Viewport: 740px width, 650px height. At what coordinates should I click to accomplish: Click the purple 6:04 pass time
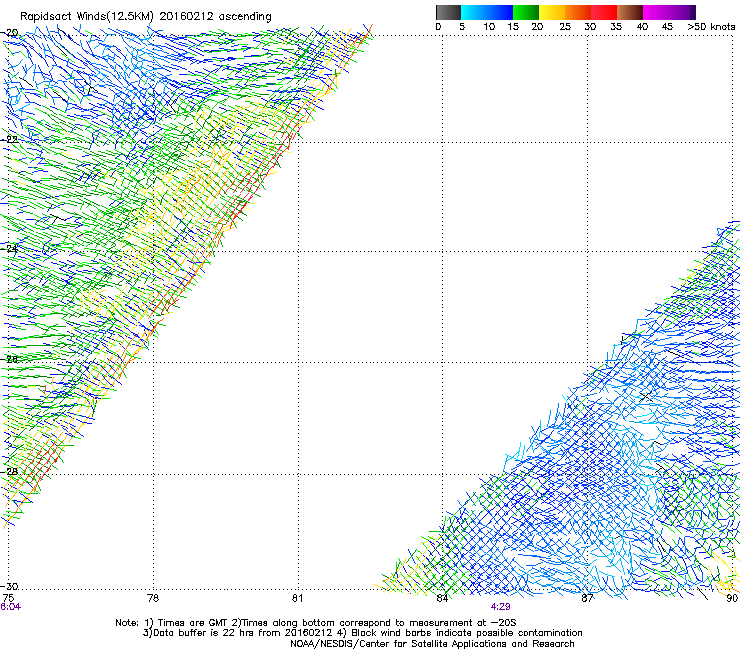[x=10, y=607]
